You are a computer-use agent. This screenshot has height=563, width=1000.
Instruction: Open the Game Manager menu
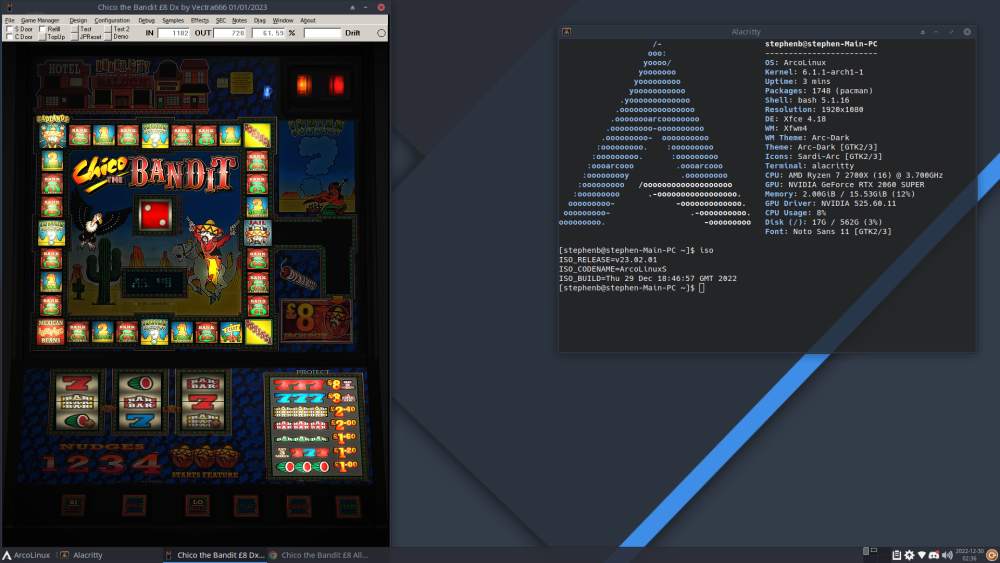40,20
